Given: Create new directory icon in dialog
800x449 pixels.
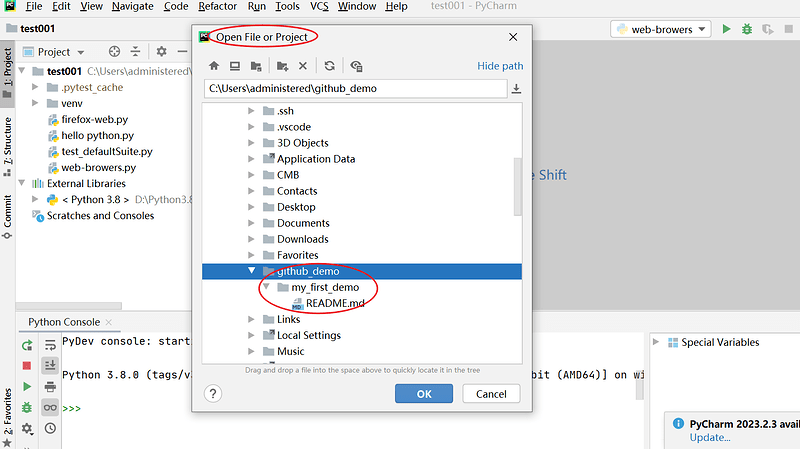Looking at the screenshot, I should [282, 66].
